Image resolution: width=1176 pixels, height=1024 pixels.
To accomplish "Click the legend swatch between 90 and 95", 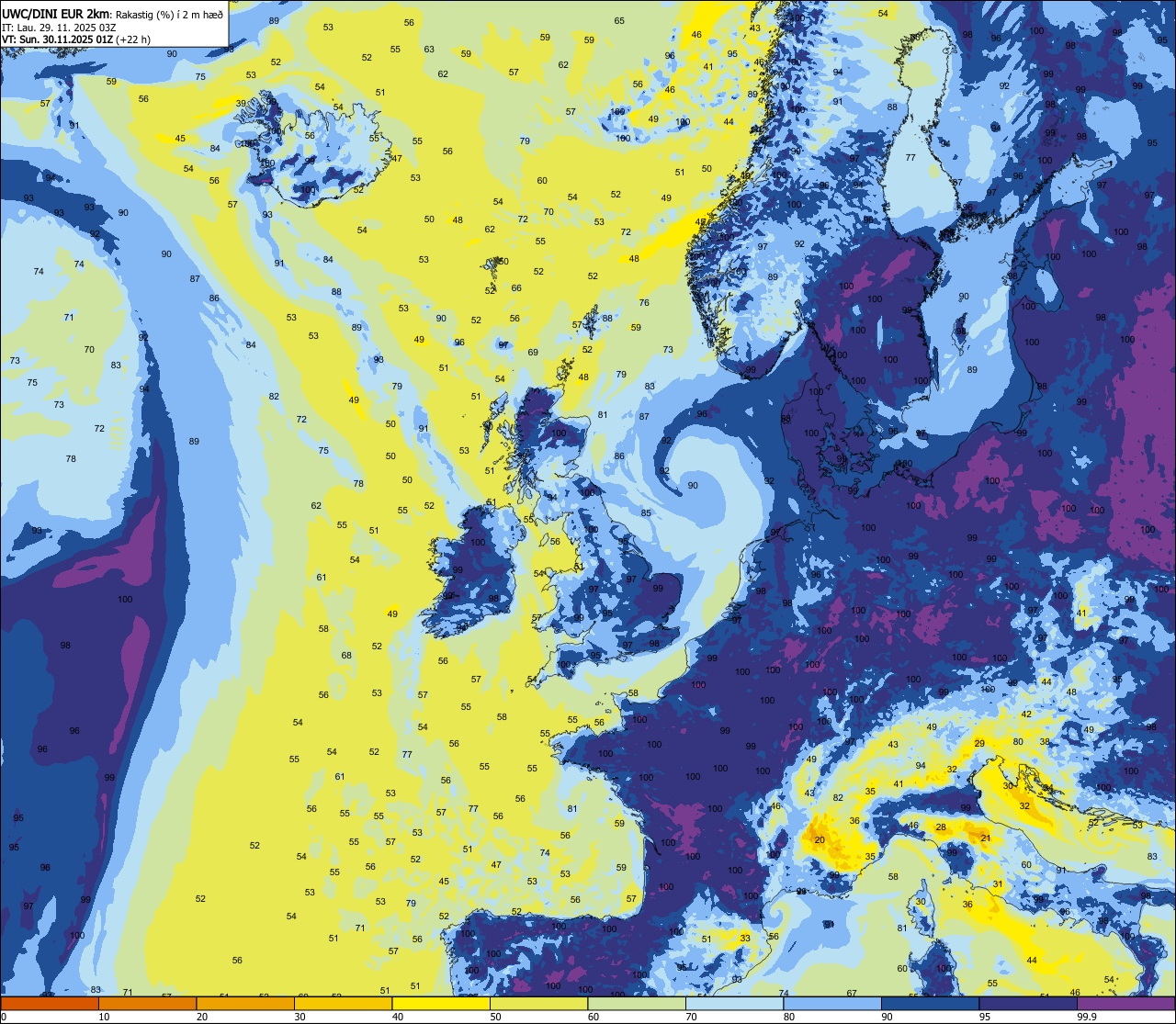I will [x=930, y=1003].
